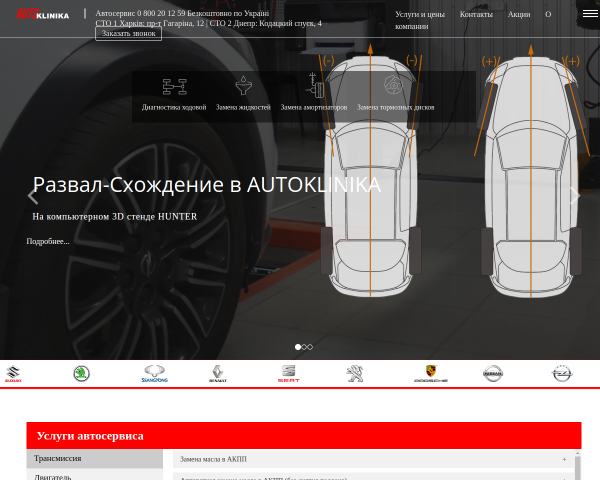The image size is (600, 480).
Task: Select the third slider dot
Action: point(310,347)
